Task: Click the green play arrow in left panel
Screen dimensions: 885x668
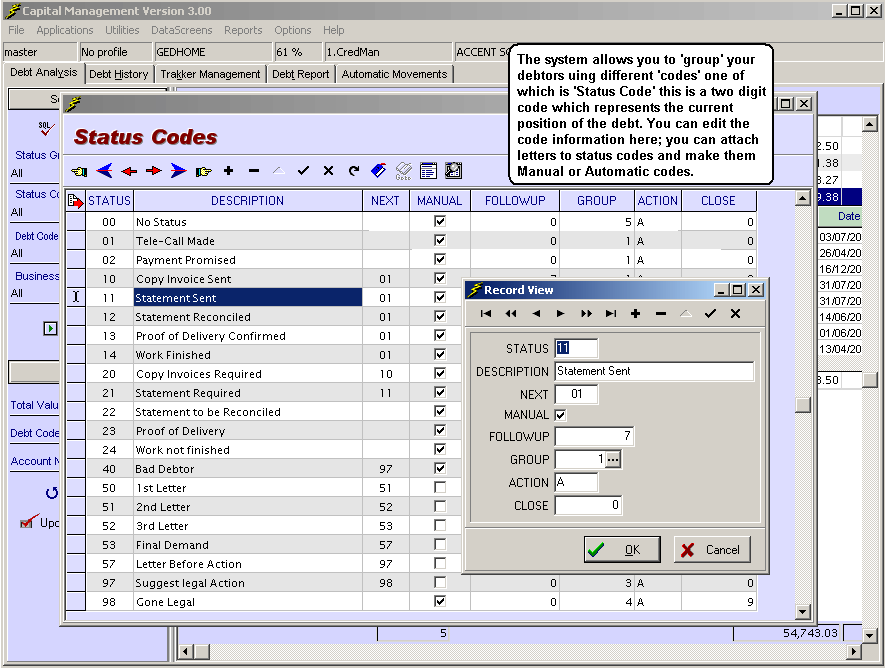Action: pos(50,328)
